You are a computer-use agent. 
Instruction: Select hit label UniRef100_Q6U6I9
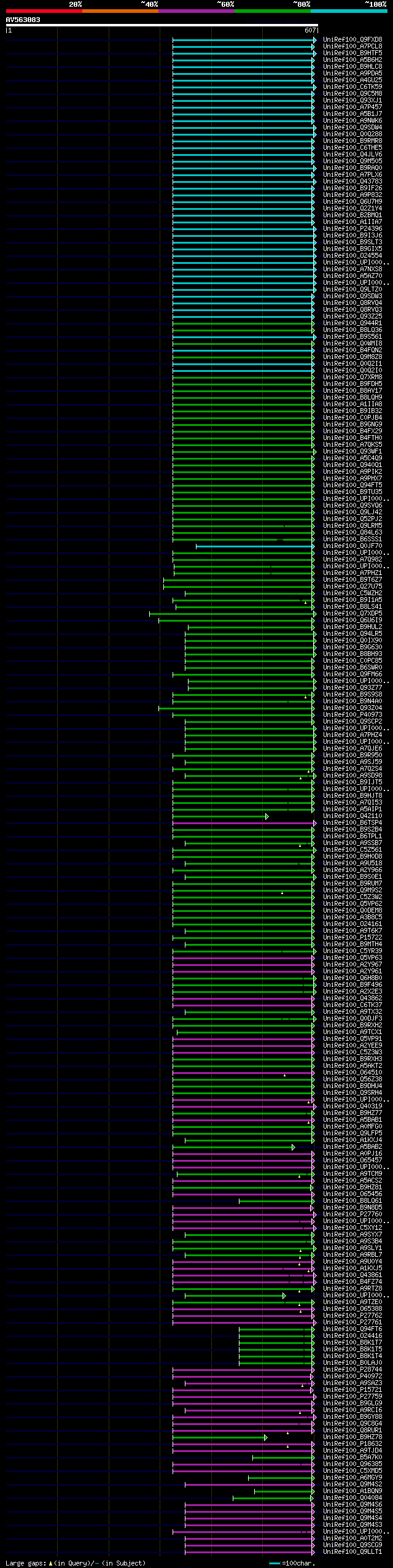[352, 620]
